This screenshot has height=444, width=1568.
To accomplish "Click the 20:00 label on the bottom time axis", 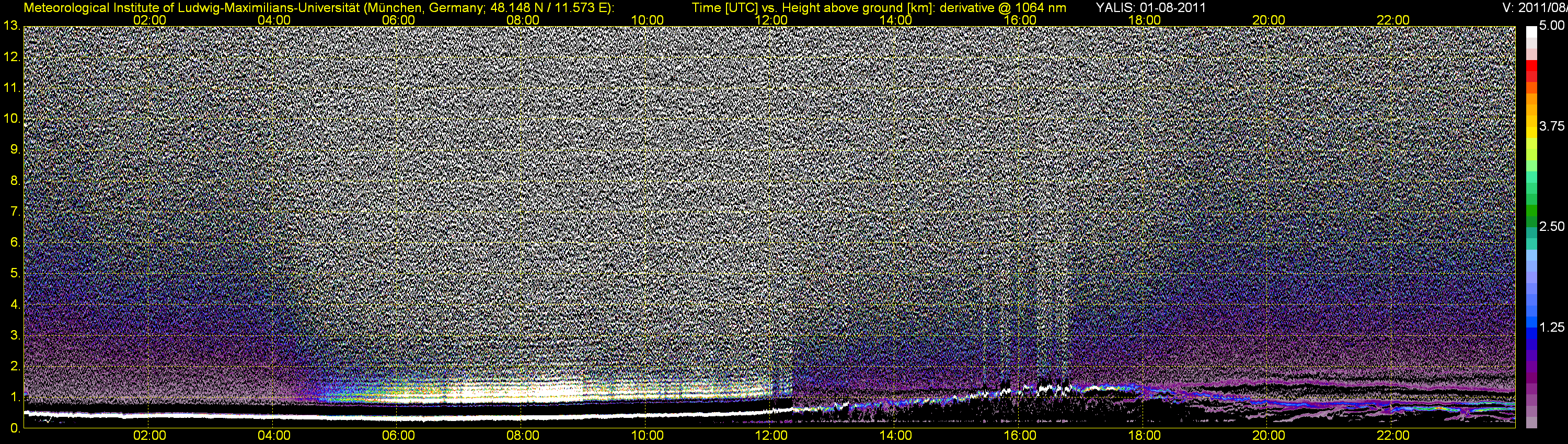I will point(1269,436).
